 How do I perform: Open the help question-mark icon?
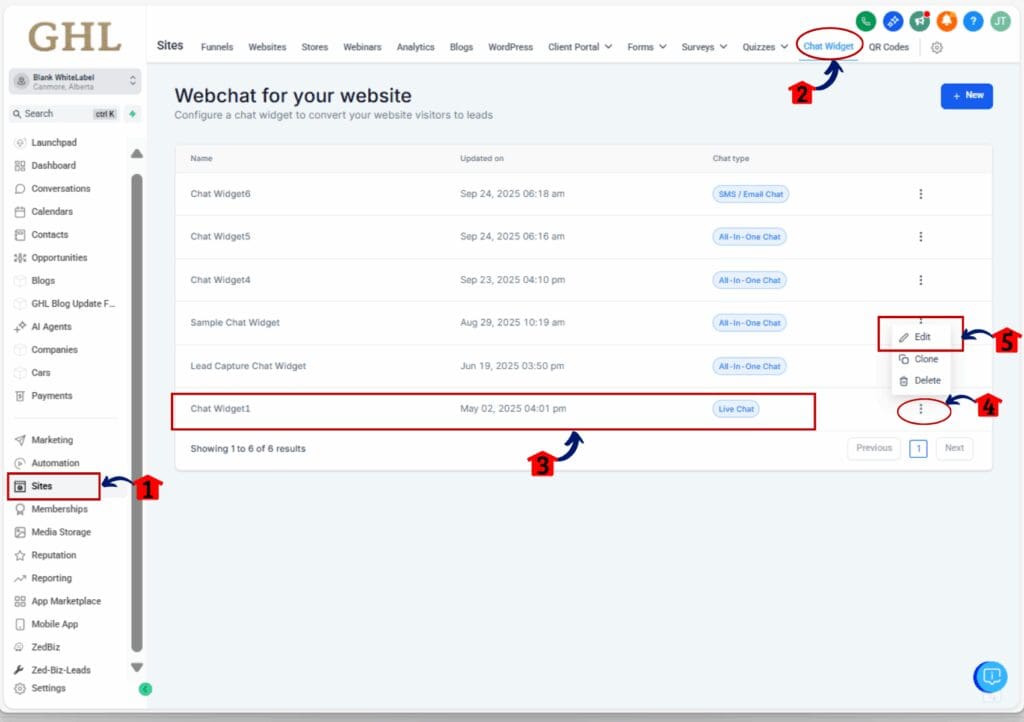(x=973, y=19)
